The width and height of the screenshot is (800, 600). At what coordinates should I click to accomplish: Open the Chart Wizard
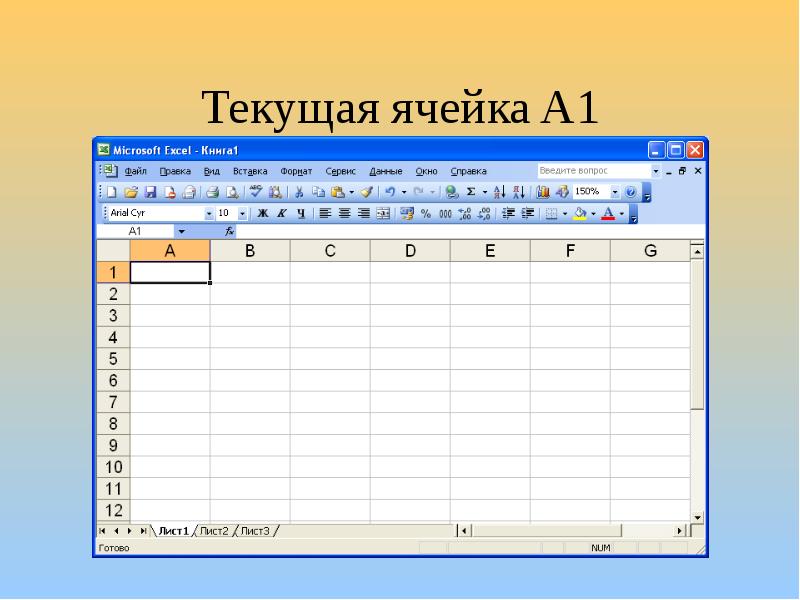(542, 190)
